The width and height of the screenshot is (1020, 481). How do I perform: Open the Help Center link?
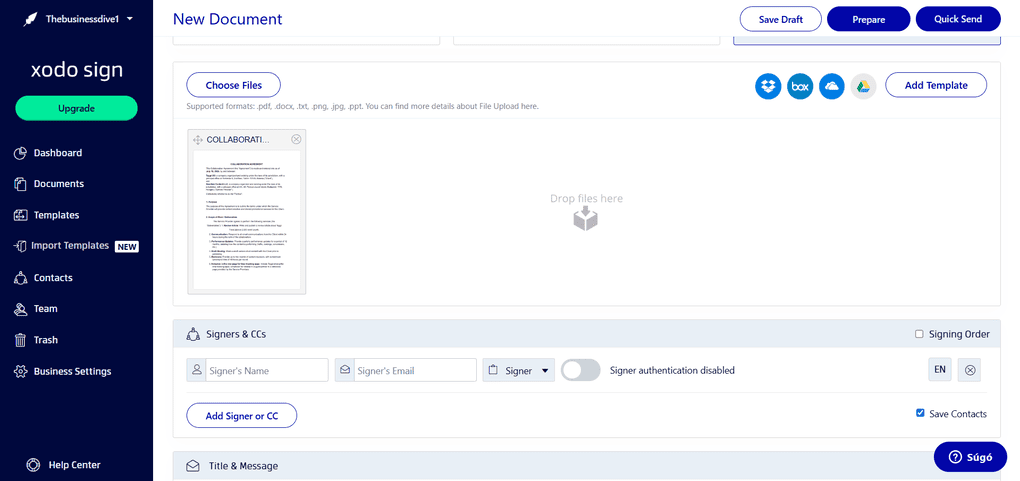point(64,465)
